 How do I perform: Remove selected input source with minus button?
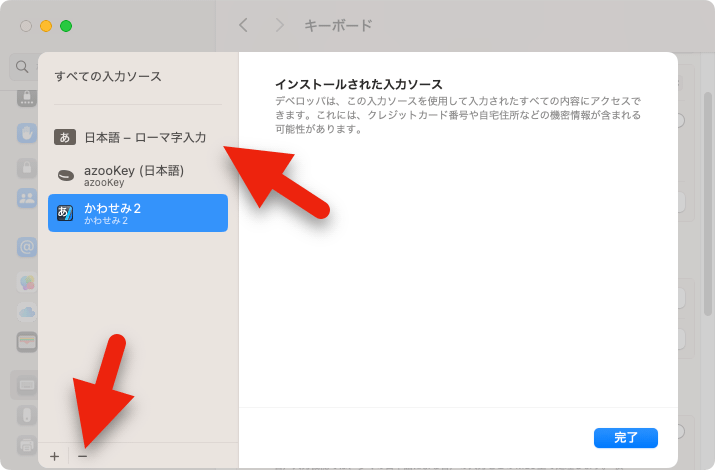coord(83,456)
